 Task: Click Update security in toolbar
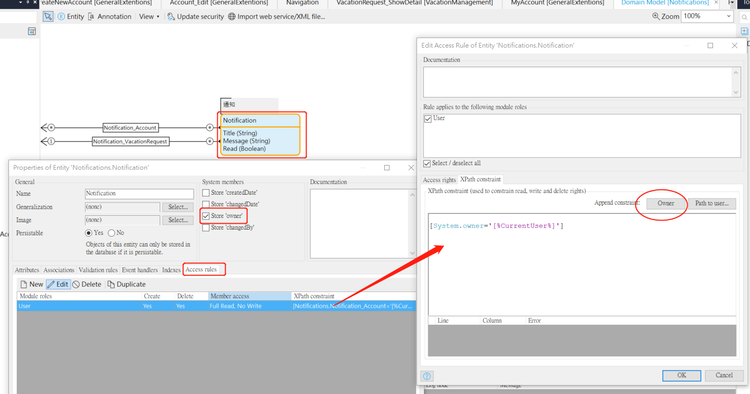(195, 16)
